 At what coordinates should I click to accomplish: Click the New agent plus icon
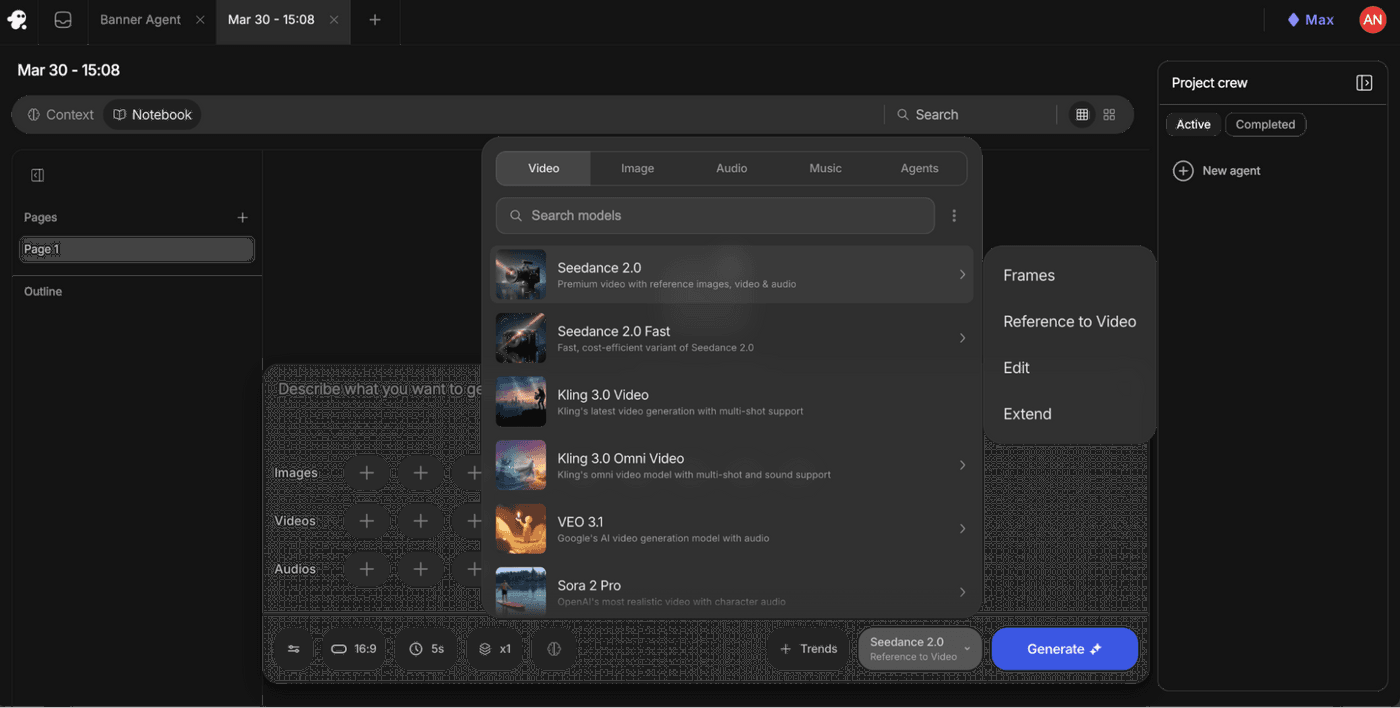pyautogui.click(x=1183, y=171)
